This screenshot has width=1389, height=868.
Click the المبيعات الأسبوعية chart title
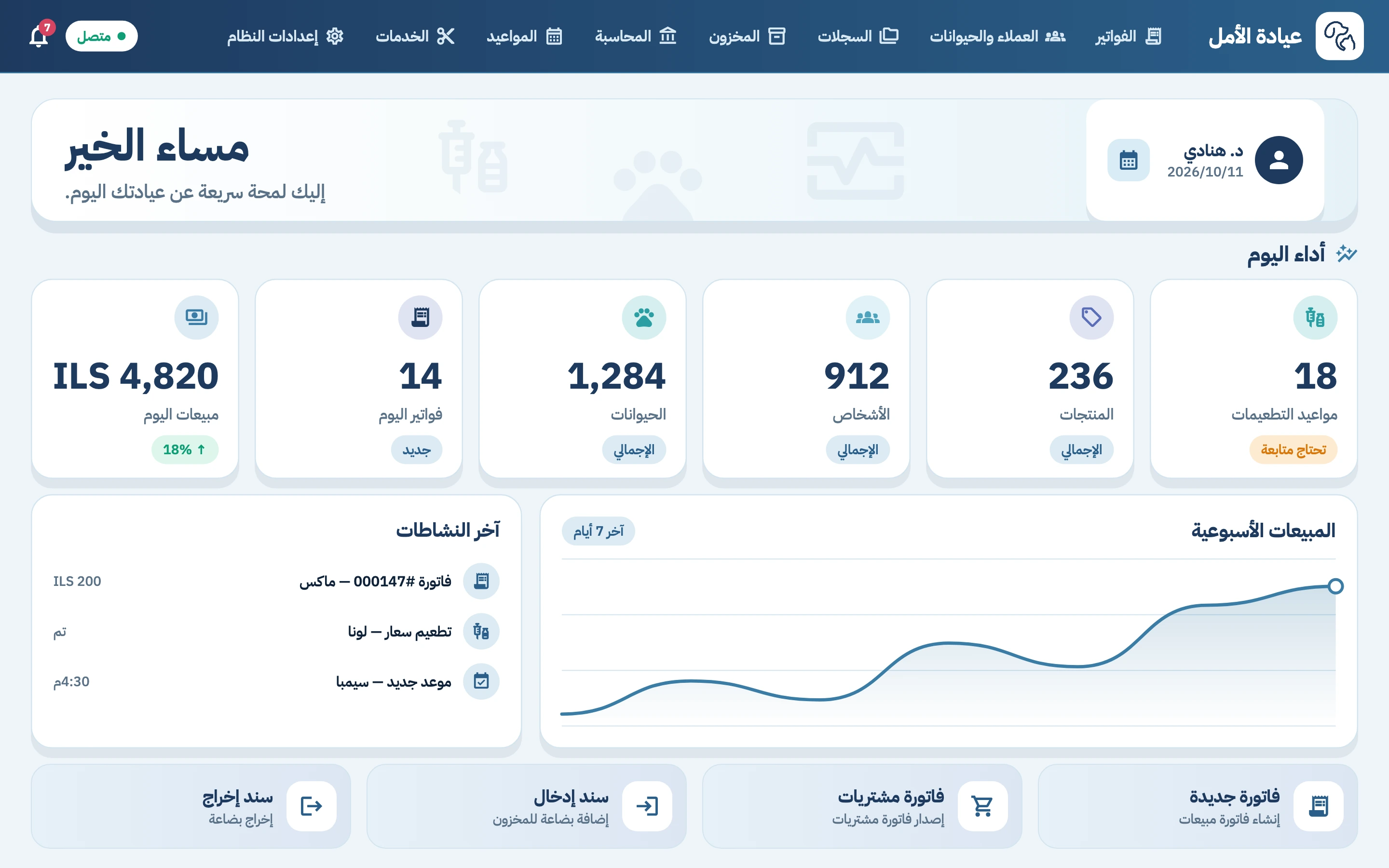[1263, 530]
